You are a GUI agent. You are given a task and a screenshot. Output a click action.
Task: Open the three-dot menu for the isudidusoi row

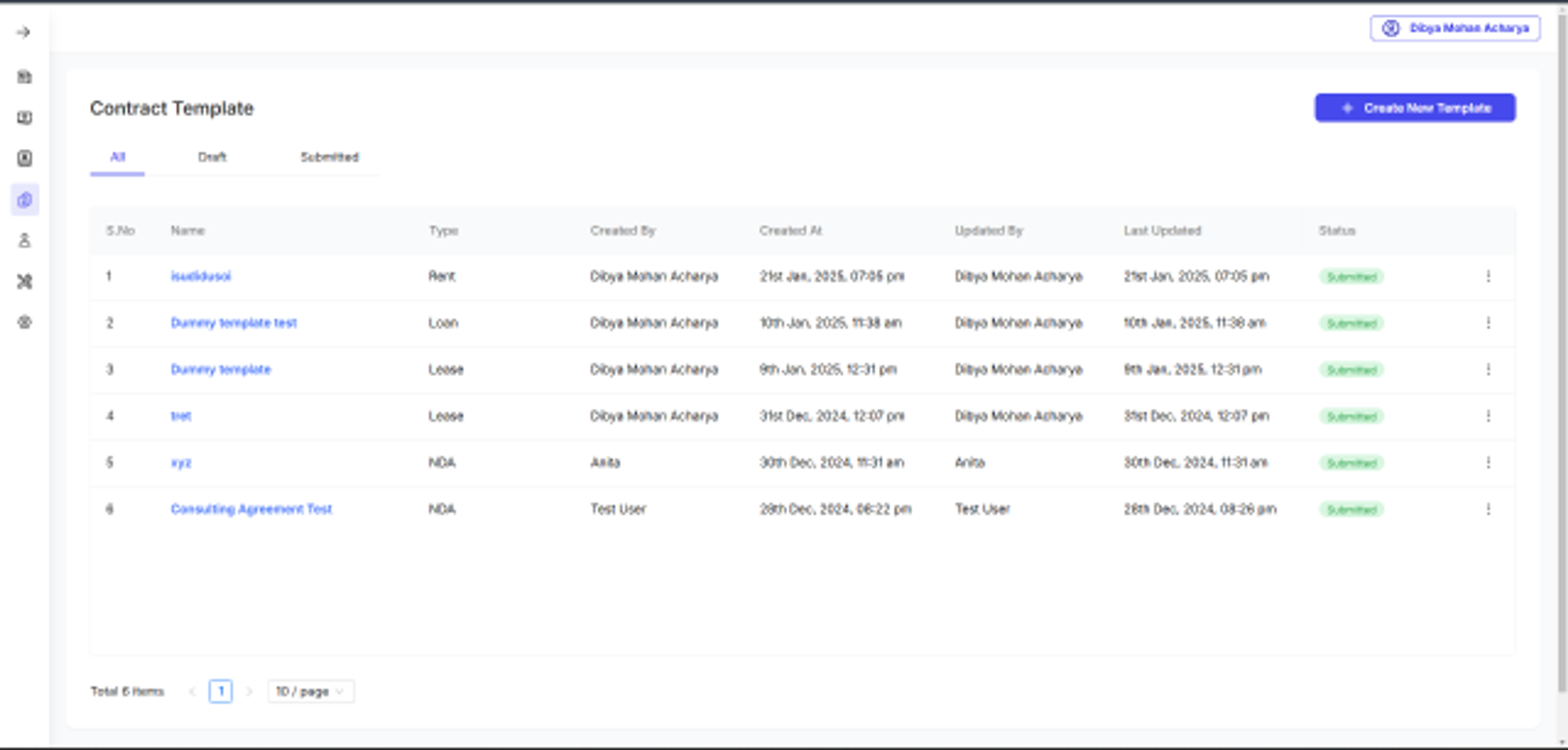click(1488, 277)
